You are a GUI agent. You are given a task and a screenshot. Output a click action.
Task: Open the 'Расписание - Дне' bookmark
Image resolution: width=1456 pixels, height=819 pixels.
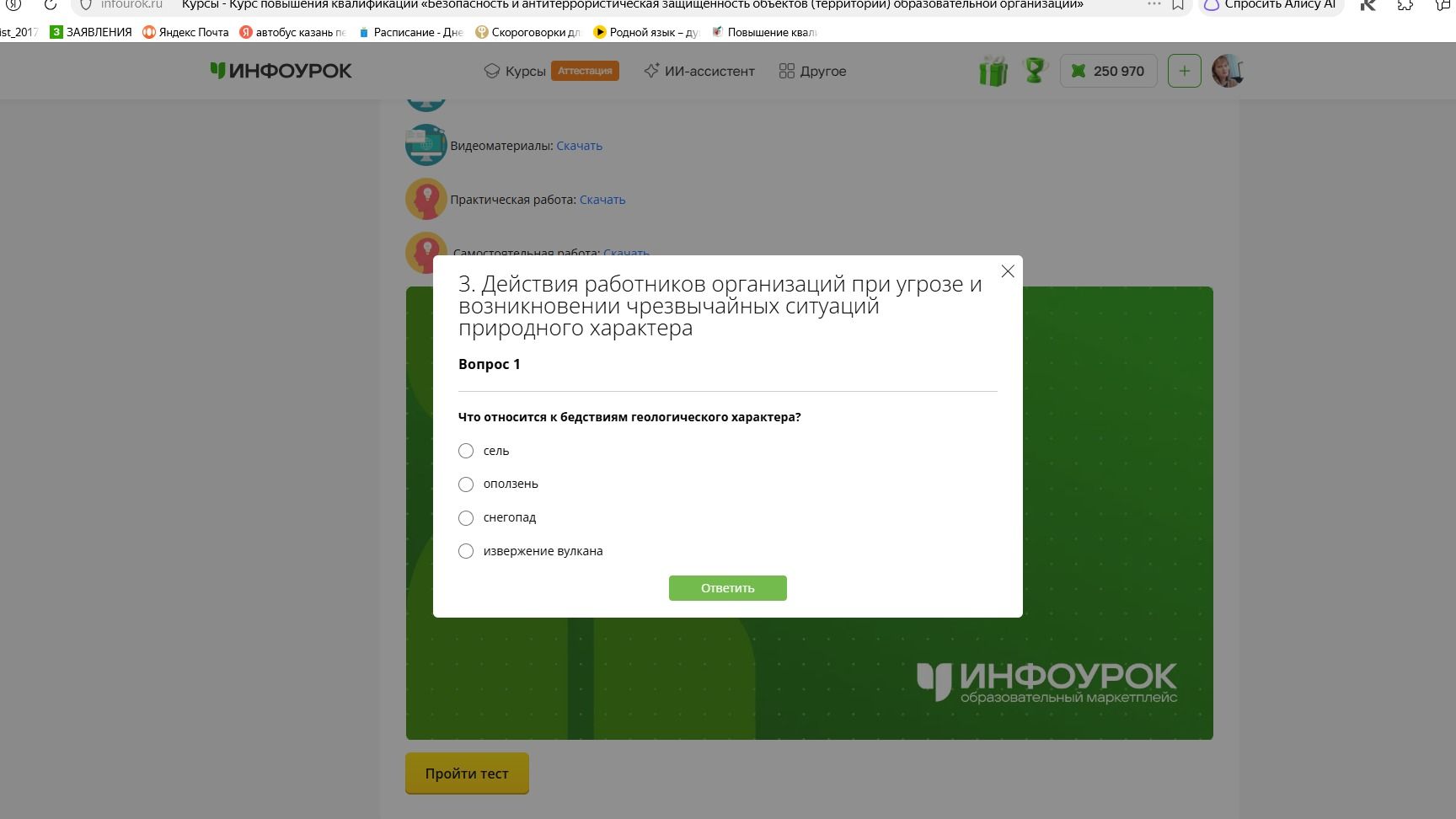click(x=410, y=32)
